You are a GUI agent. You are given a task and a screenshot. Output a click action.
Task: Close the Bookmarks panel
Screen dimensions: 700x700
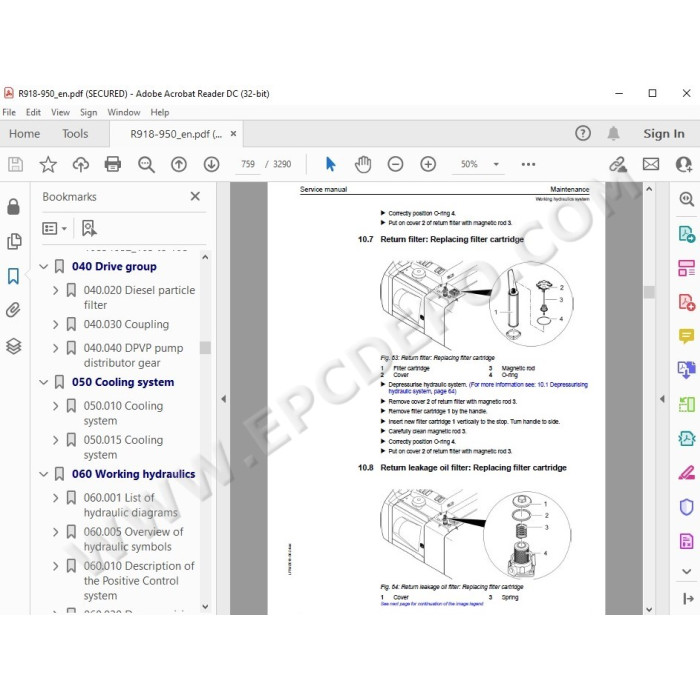pyautogui.click(x=195, y=196)
